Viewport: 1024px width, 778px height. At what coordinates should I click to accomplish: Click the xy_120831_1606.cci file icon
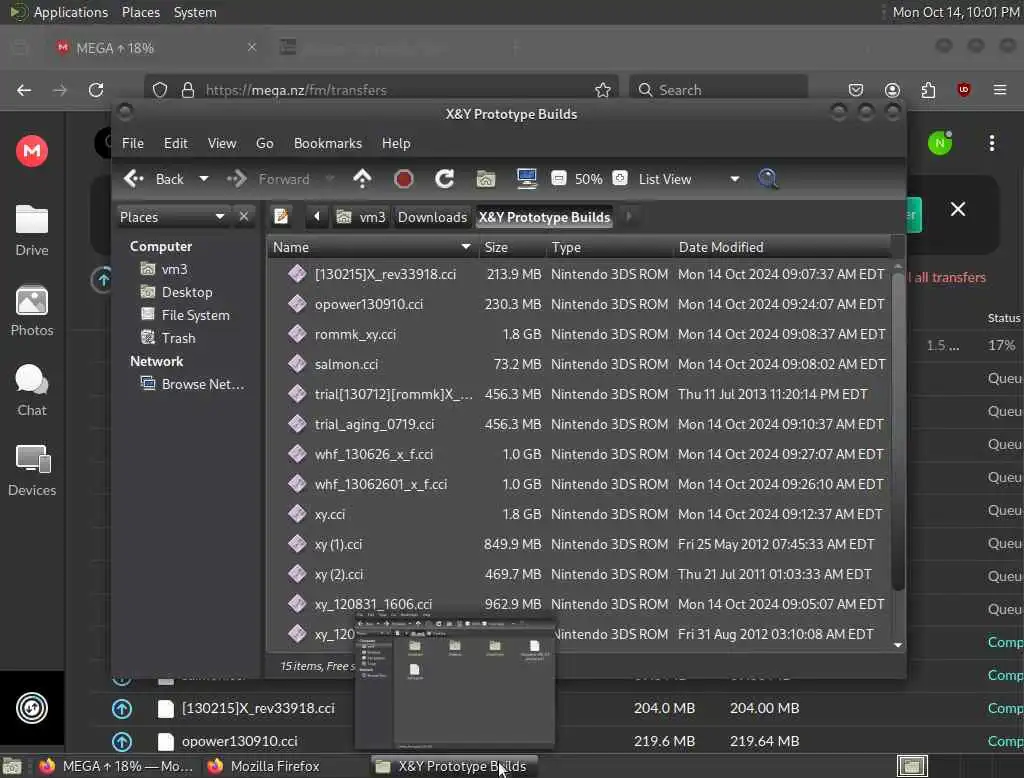pos(297,604)
